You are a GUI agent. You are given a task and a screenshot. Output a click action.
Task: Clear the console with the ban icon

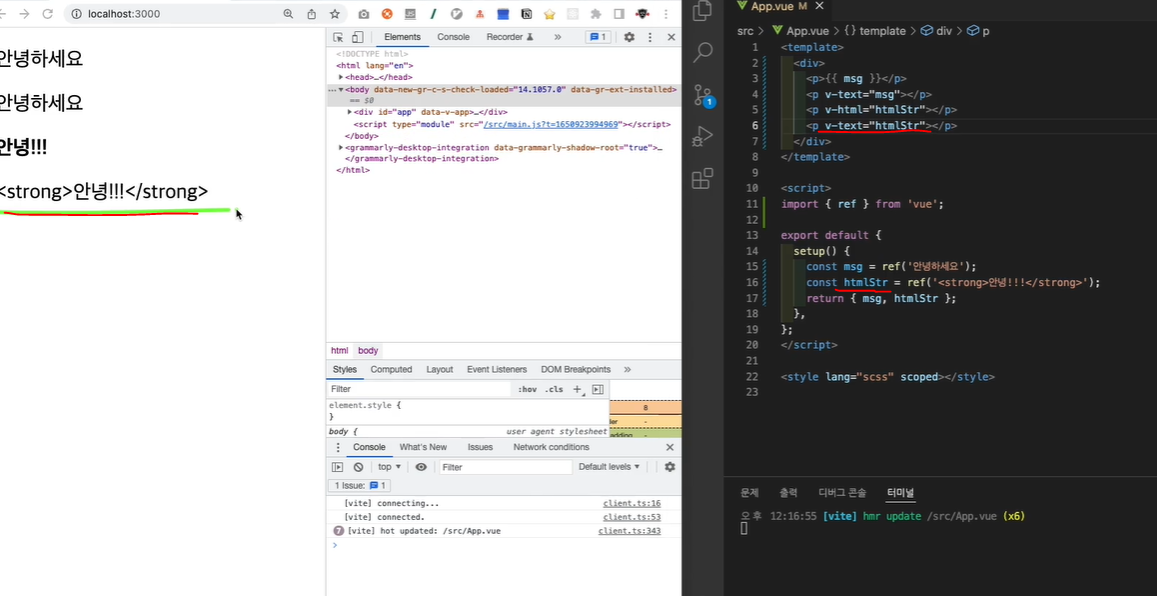pos(358,467)
